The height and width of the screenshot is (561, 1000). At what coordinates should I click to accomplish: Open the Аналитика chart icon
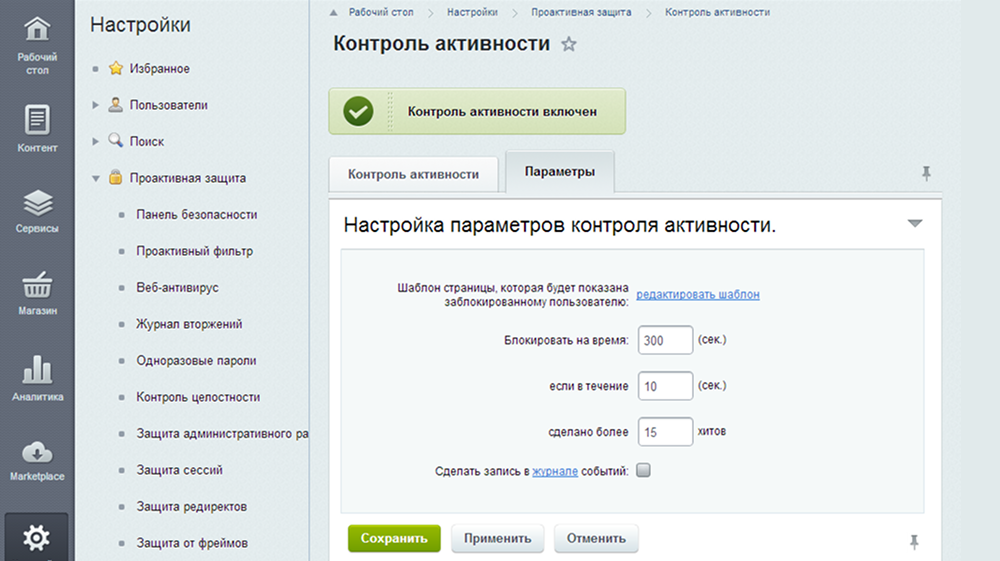tap(37, 369)
